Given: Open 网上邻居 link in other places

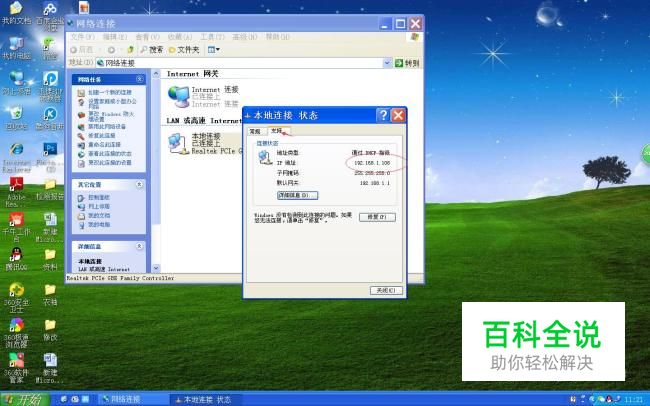Looking at the screenshot, I should tap(94, 207).
